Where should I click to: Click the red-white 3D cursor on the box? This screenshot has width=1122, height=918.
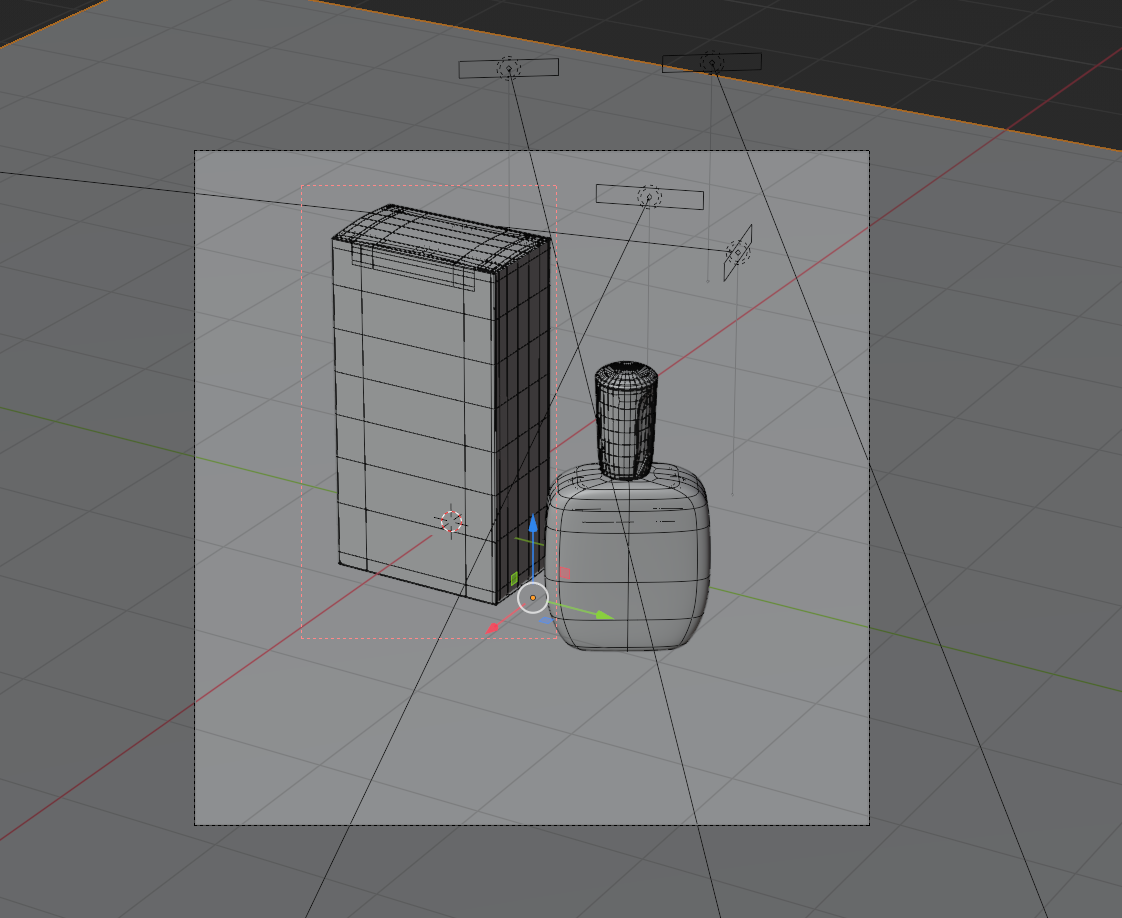click(452, 522)
